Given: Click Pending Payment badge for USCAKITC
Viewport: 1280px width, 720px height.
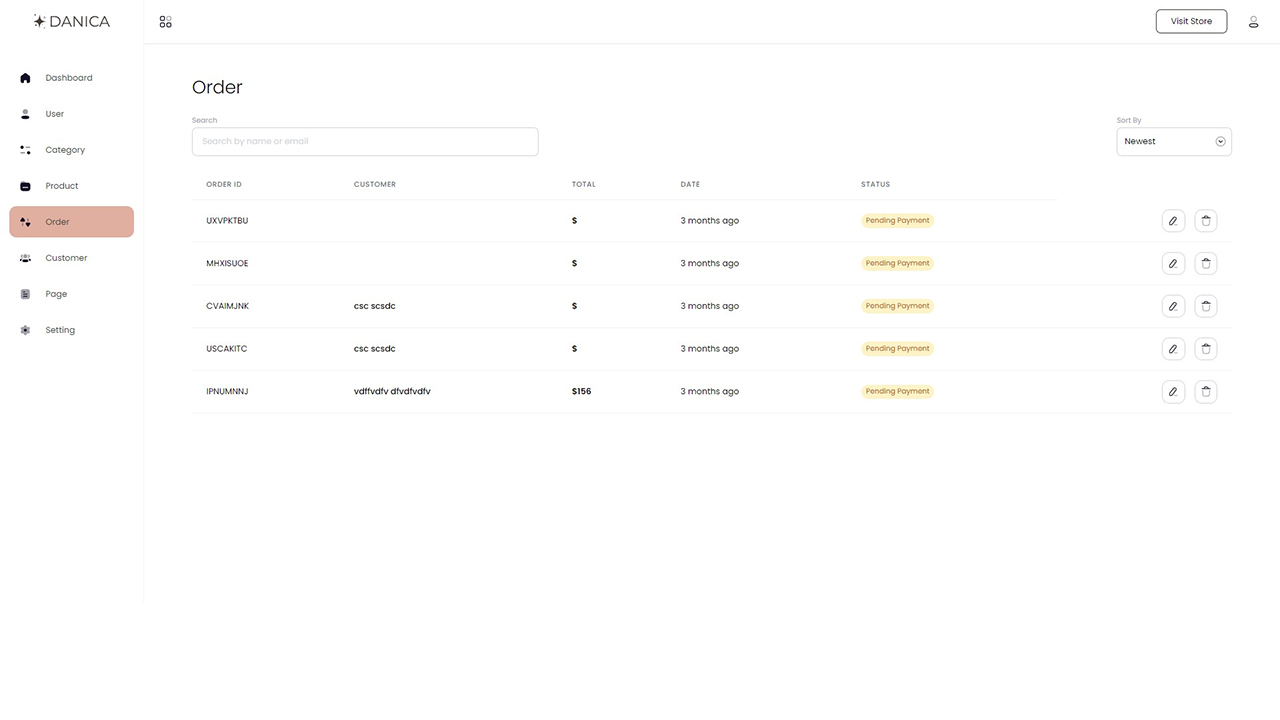Looking at the screenshot, I should 898,349.
